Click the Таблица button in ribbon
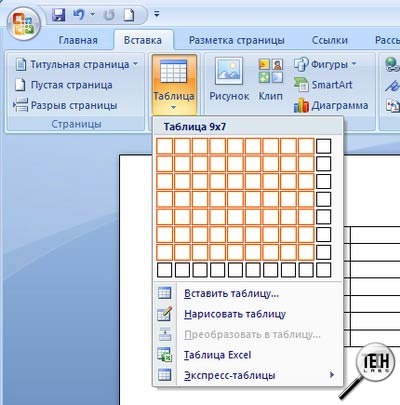This screenshot has width=400, height=405. click(x=174, y=84)
